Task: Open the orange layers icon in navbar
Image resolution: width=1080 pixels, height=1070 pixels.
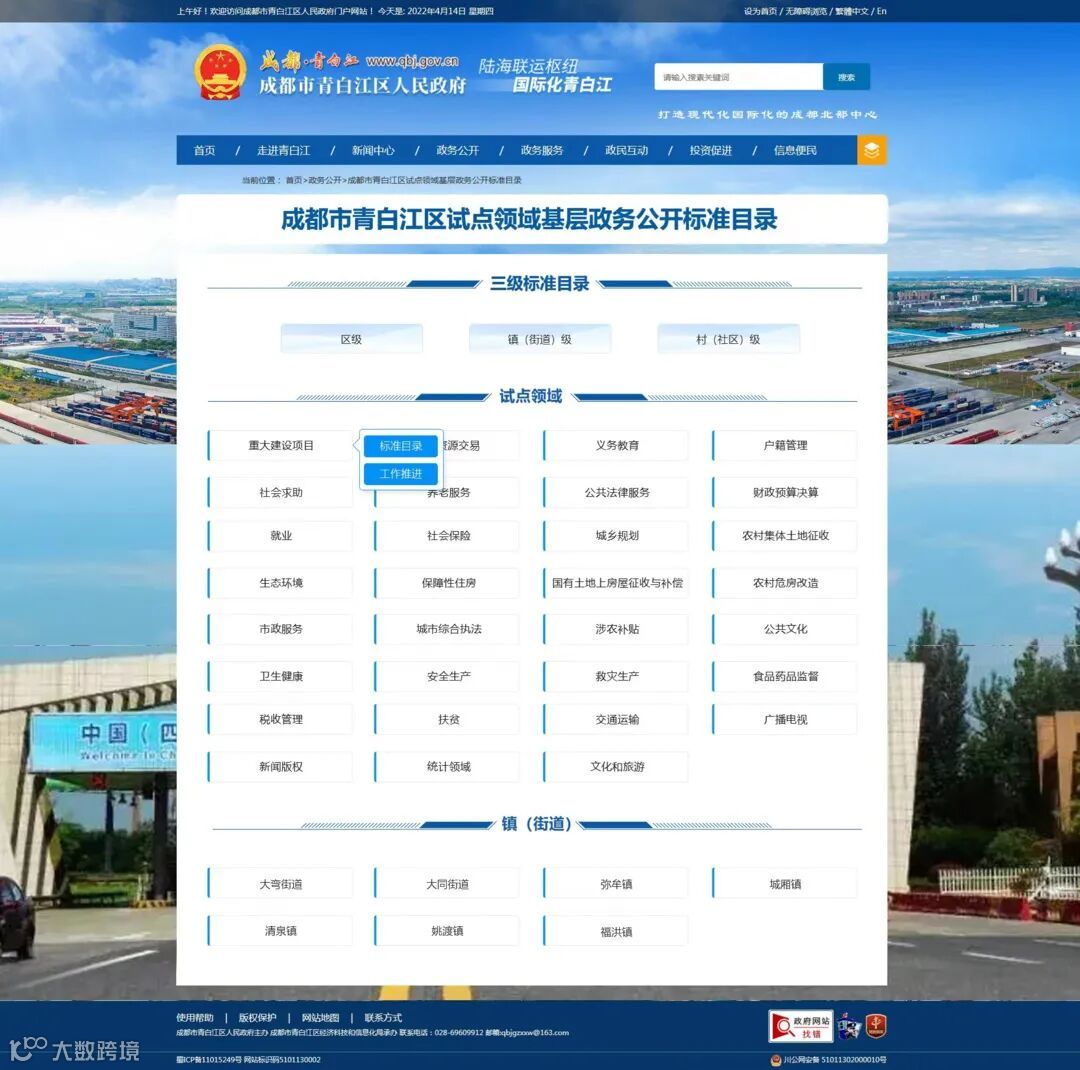Action: (871, 150)
